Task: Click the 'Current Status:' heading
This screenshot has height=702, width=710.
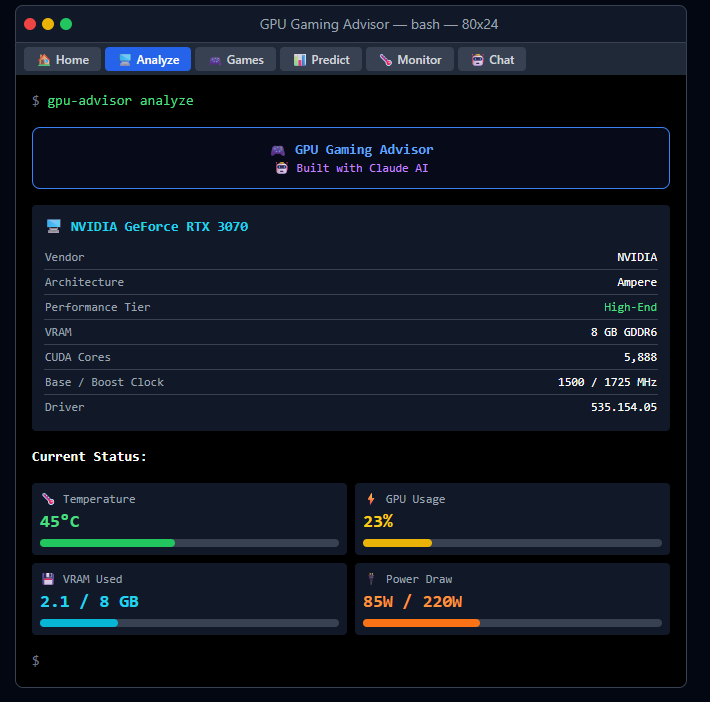Action: coord(89,457)
